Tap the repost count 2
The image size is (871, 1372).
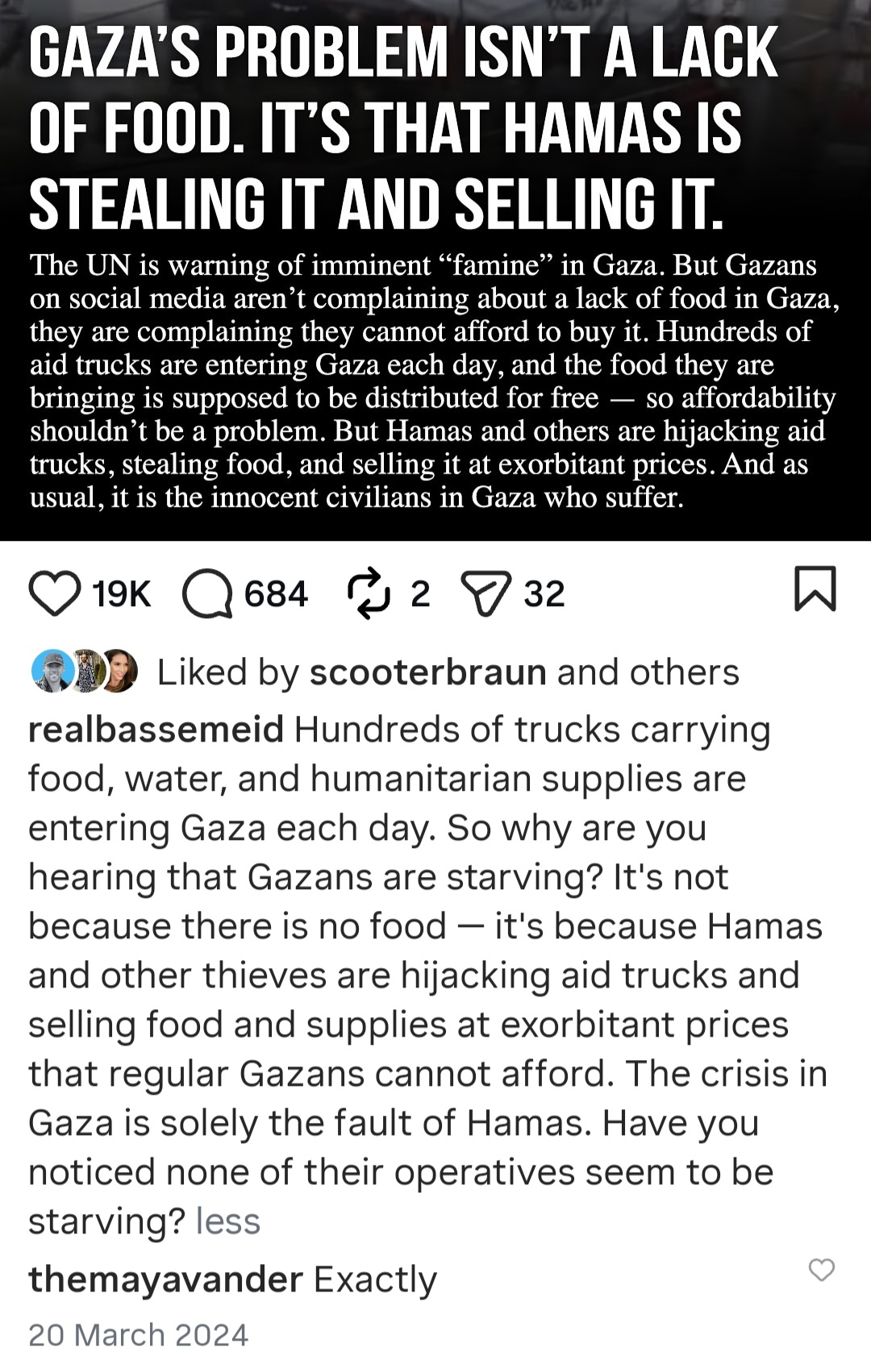[x=420, y=594]
